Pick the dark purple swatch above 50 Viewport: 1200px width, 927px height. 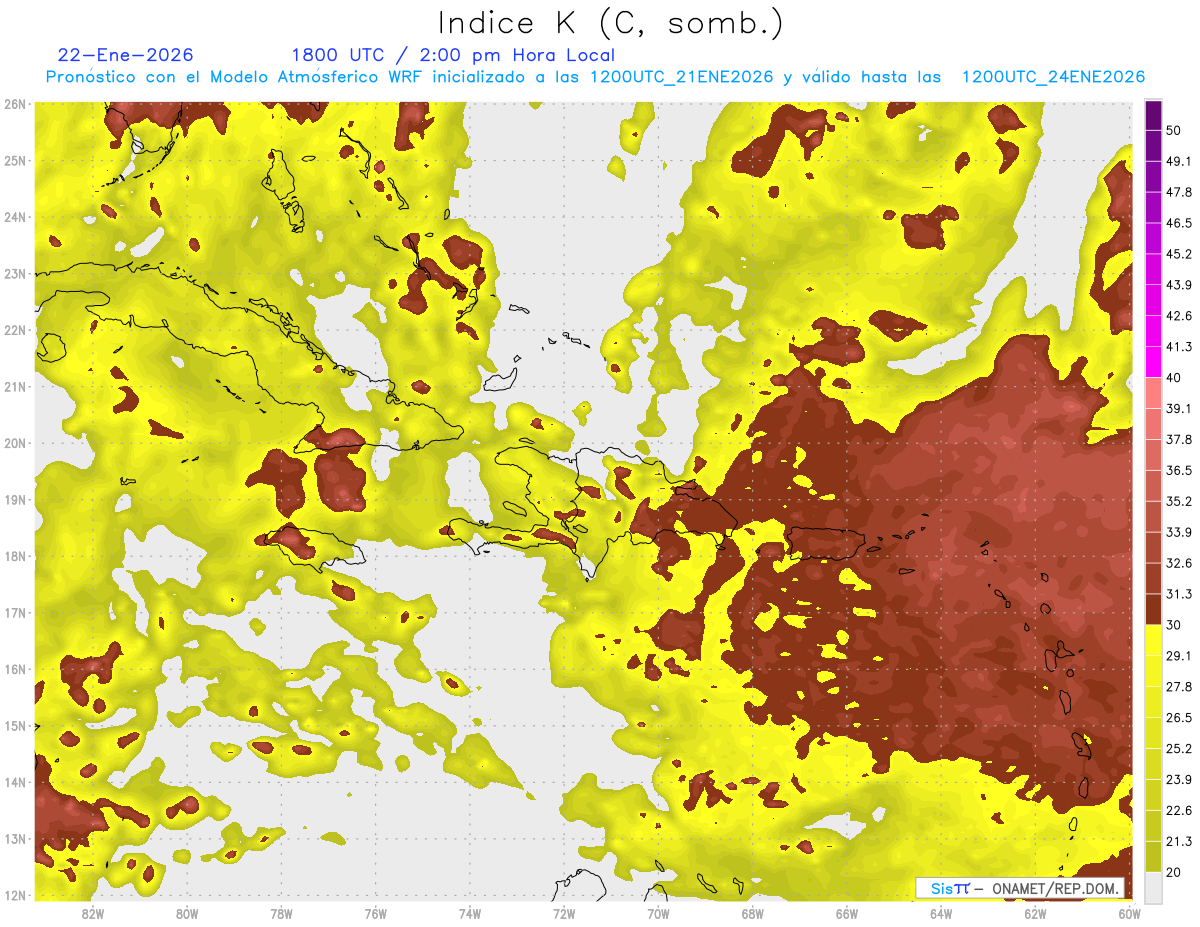tap(1153, 115)
